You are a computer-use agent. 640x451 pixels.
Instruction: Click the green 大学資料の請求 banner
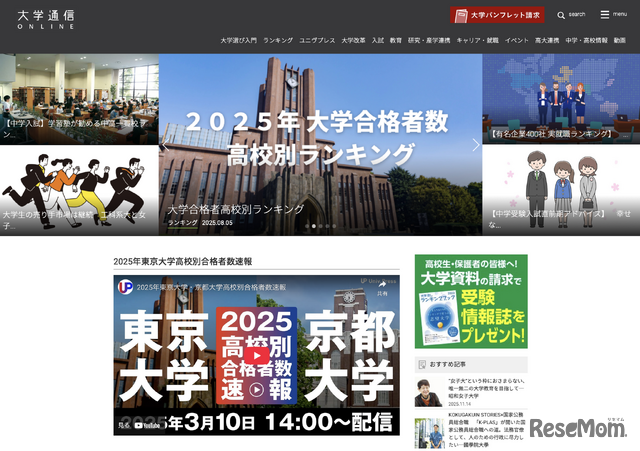pos(471,301)
